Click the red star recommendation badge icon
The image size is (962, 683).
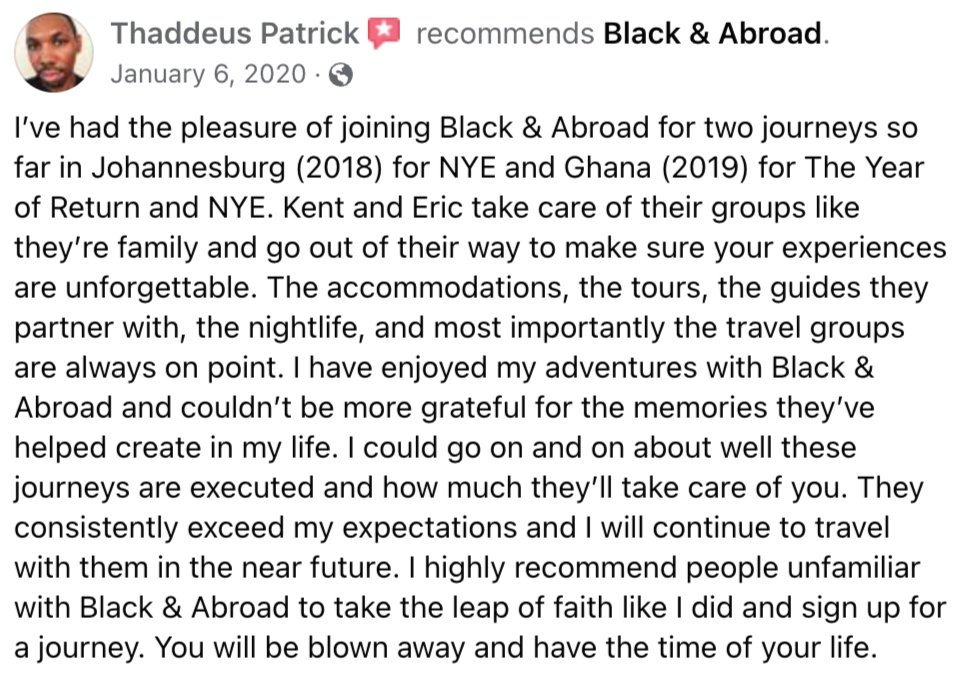click(383, 33)
